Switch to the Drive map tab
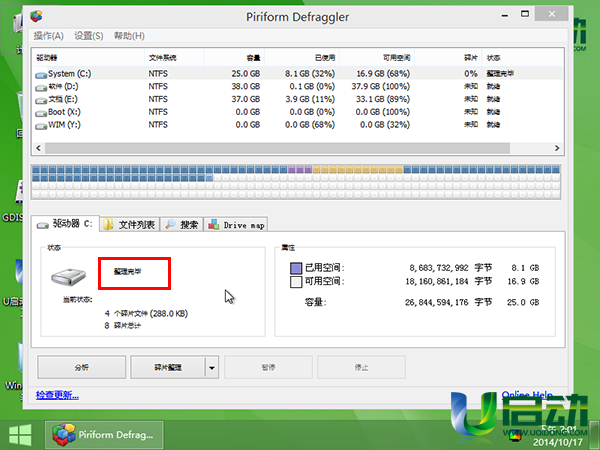Image resolution: width=600 pixels, height=450 pixels. tap(236, 225)
